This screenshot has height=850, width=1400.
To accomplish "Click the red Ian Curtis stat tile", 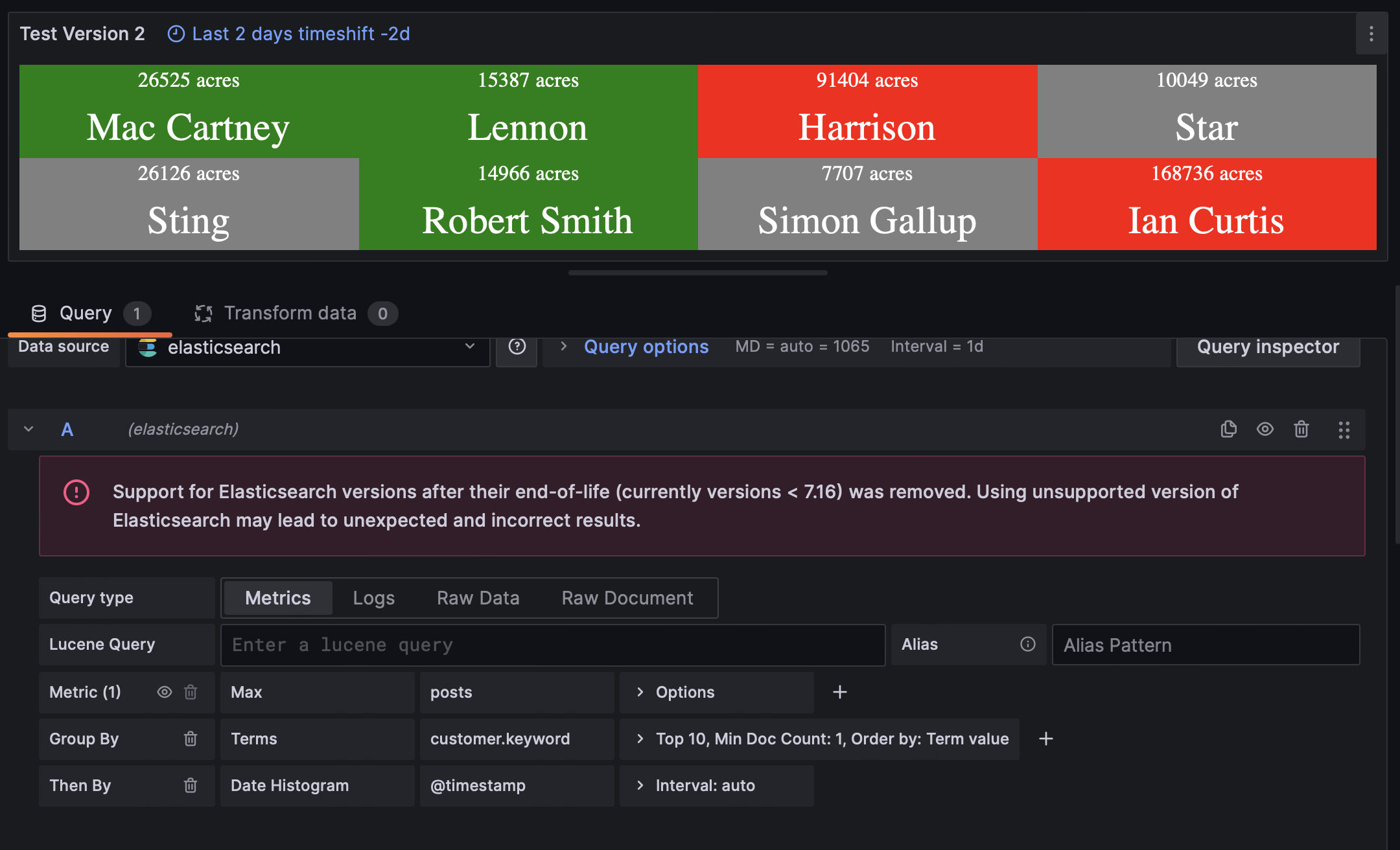I will pos(1206,204).
